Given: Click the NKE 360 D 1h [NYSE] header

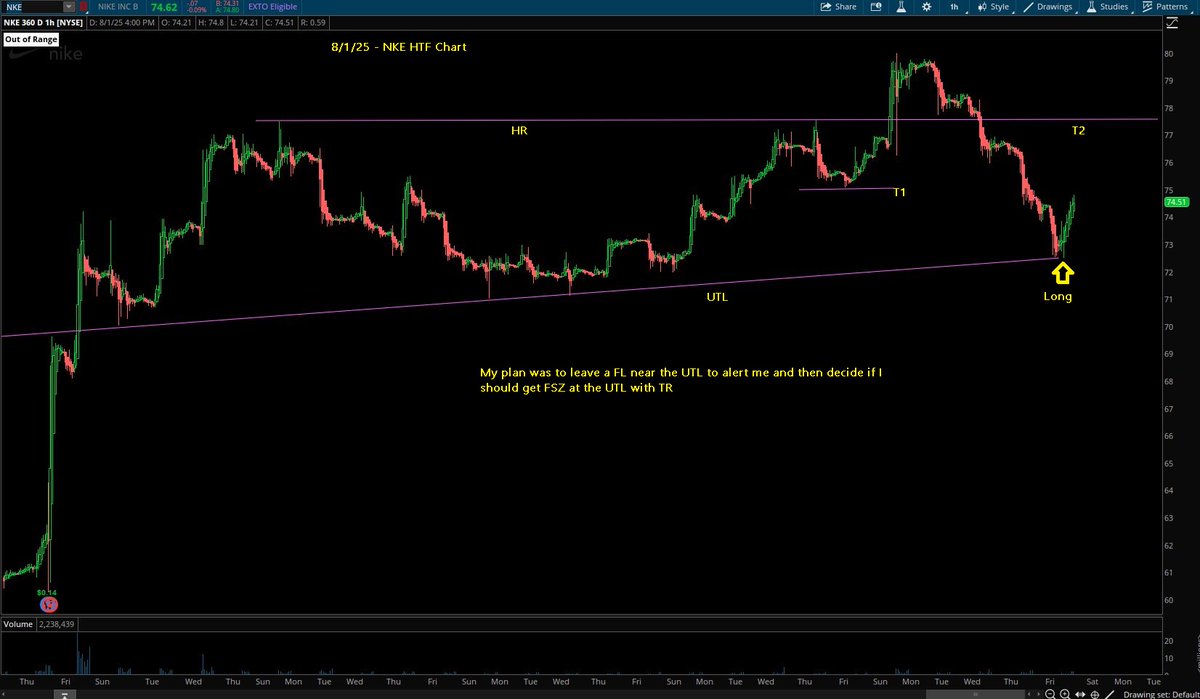Looking at the screenshot, I should pyautogui.click(x=42, y=21).
